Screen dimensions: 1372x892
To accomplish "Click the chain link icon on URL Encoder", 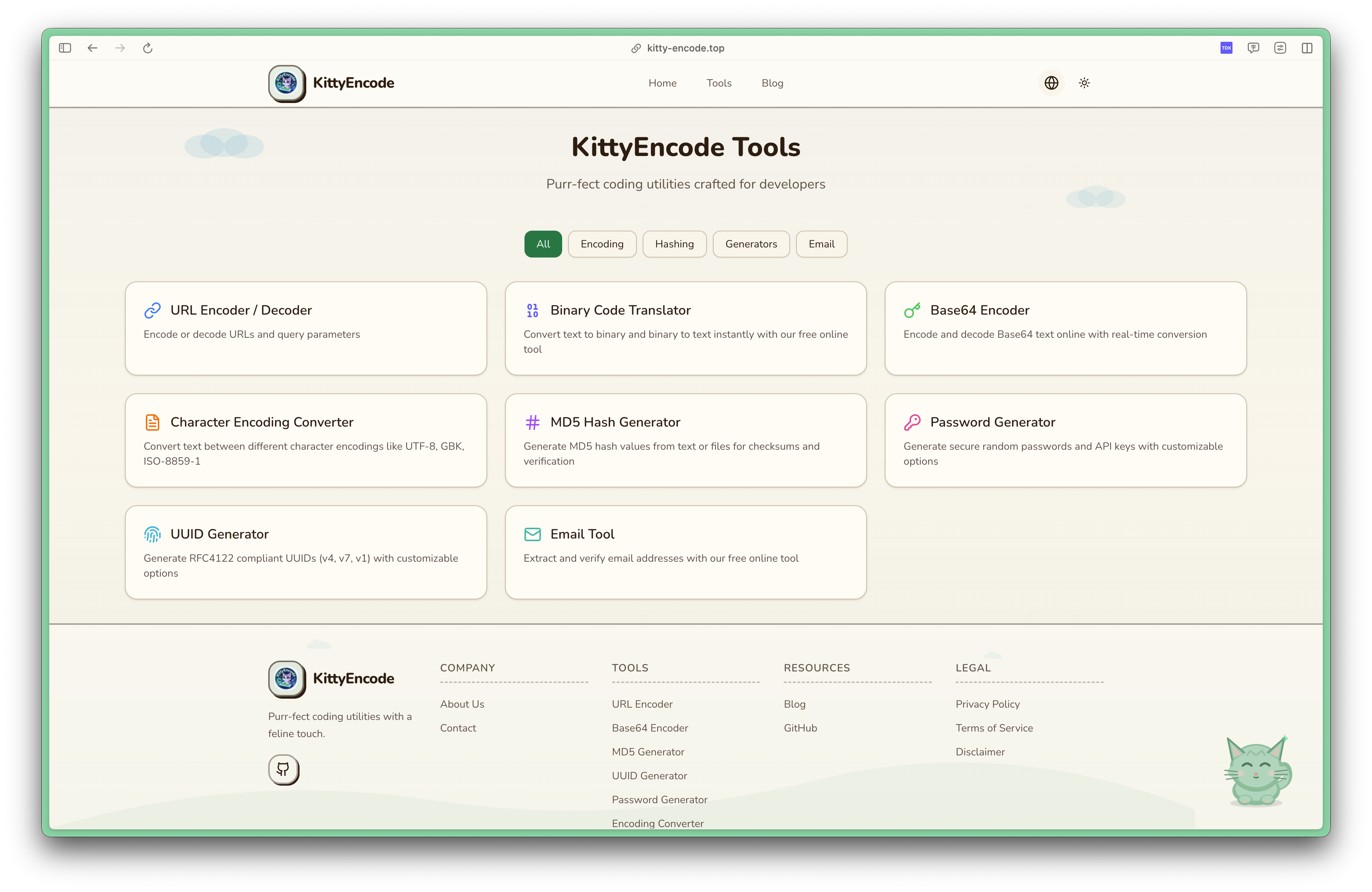I will pyautogui.click(x=152, y=310).
